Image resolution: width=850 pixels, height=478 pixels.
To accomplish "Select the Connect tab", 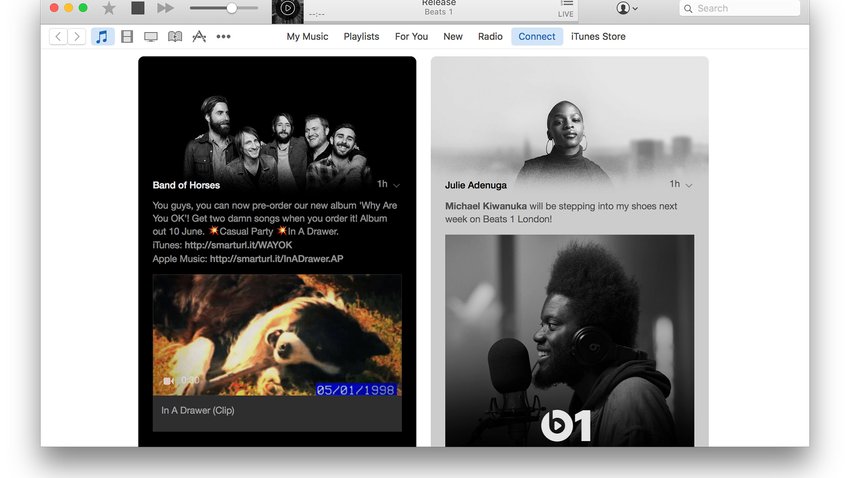I will click(x=537, y=36).
